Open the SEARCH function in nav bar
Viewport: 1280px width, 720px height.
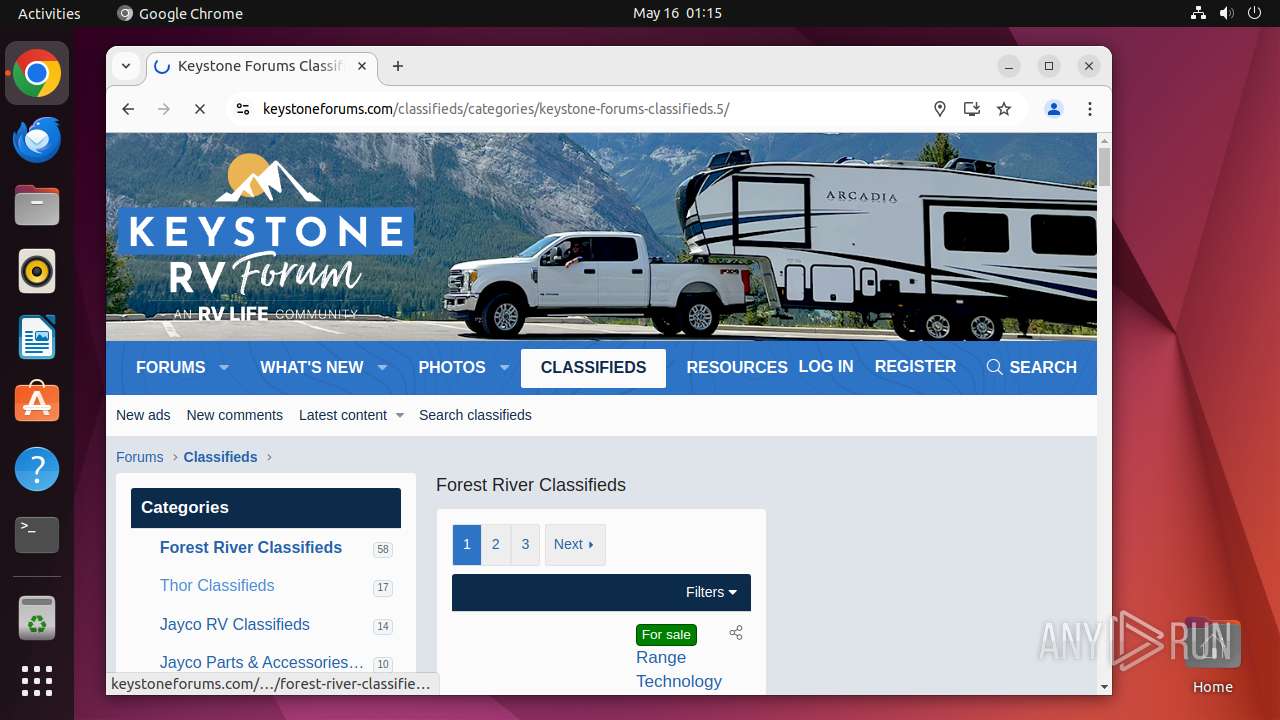1031,368
